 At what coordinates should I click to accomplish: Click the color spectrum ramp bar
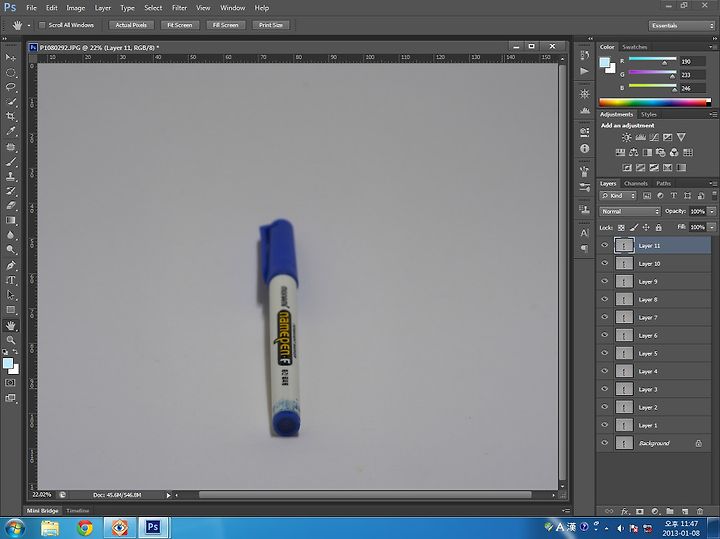pyautogui.click(x=655, y=102)
